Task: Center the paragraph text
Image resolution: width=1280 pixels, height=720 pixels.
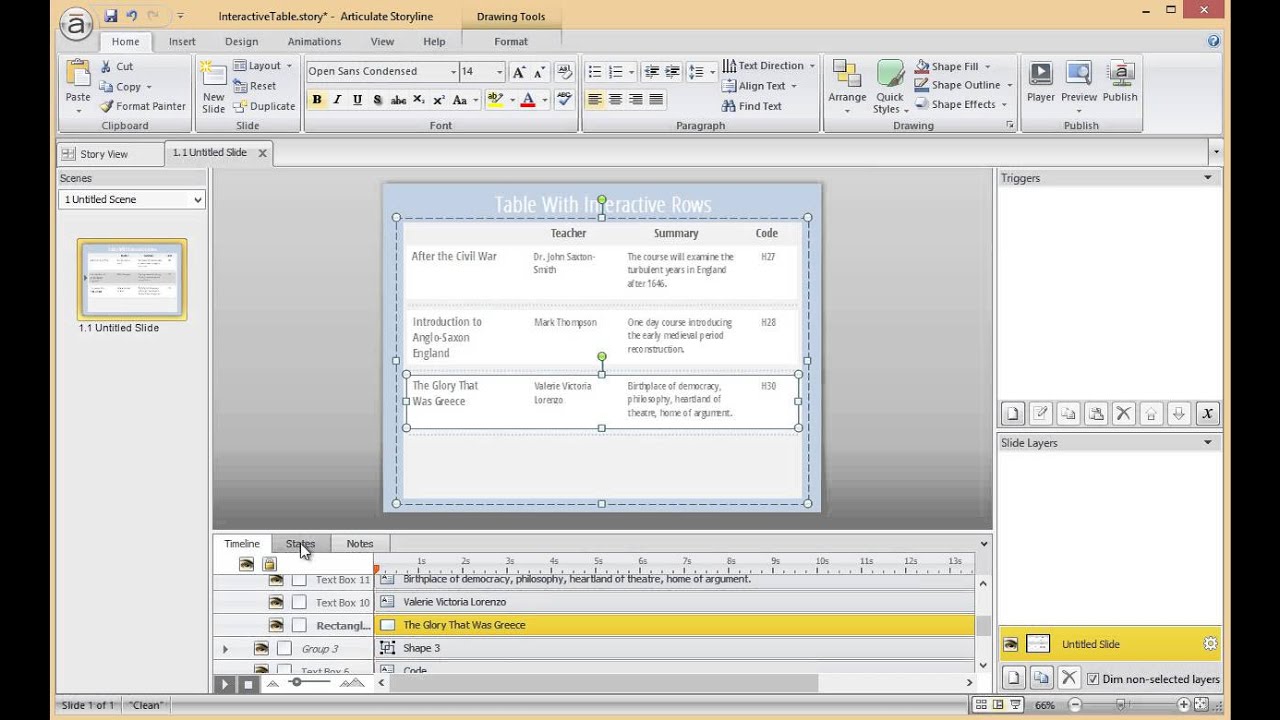Action: point(615,100)
